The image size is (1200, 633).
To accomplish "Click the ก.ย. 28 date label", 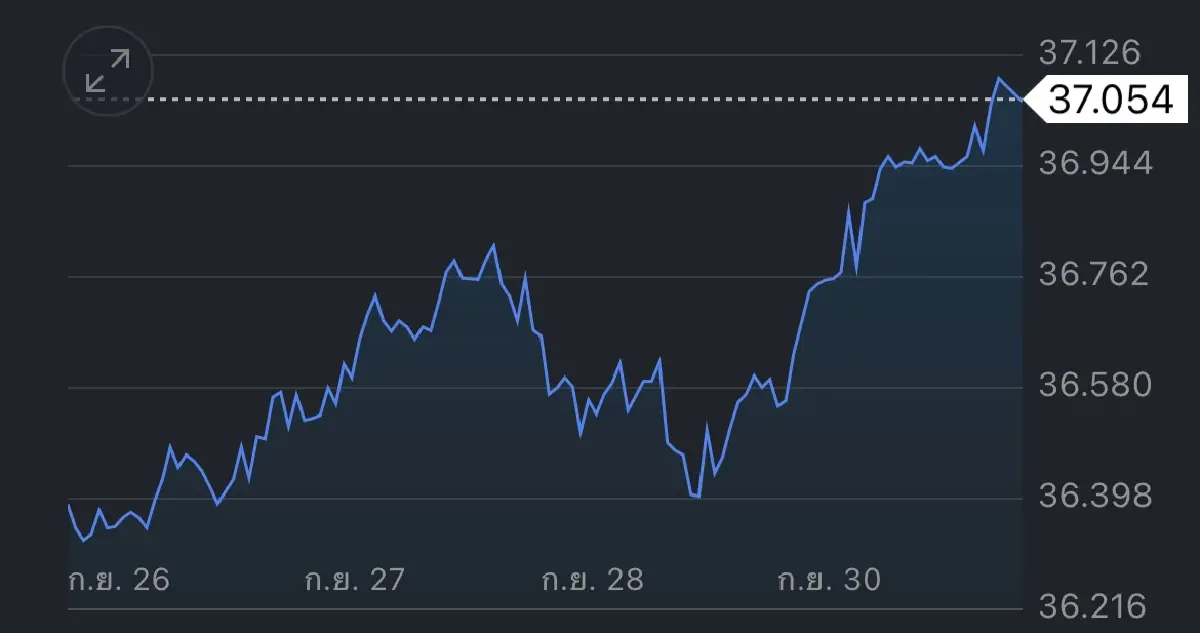I will coord(593,579).
